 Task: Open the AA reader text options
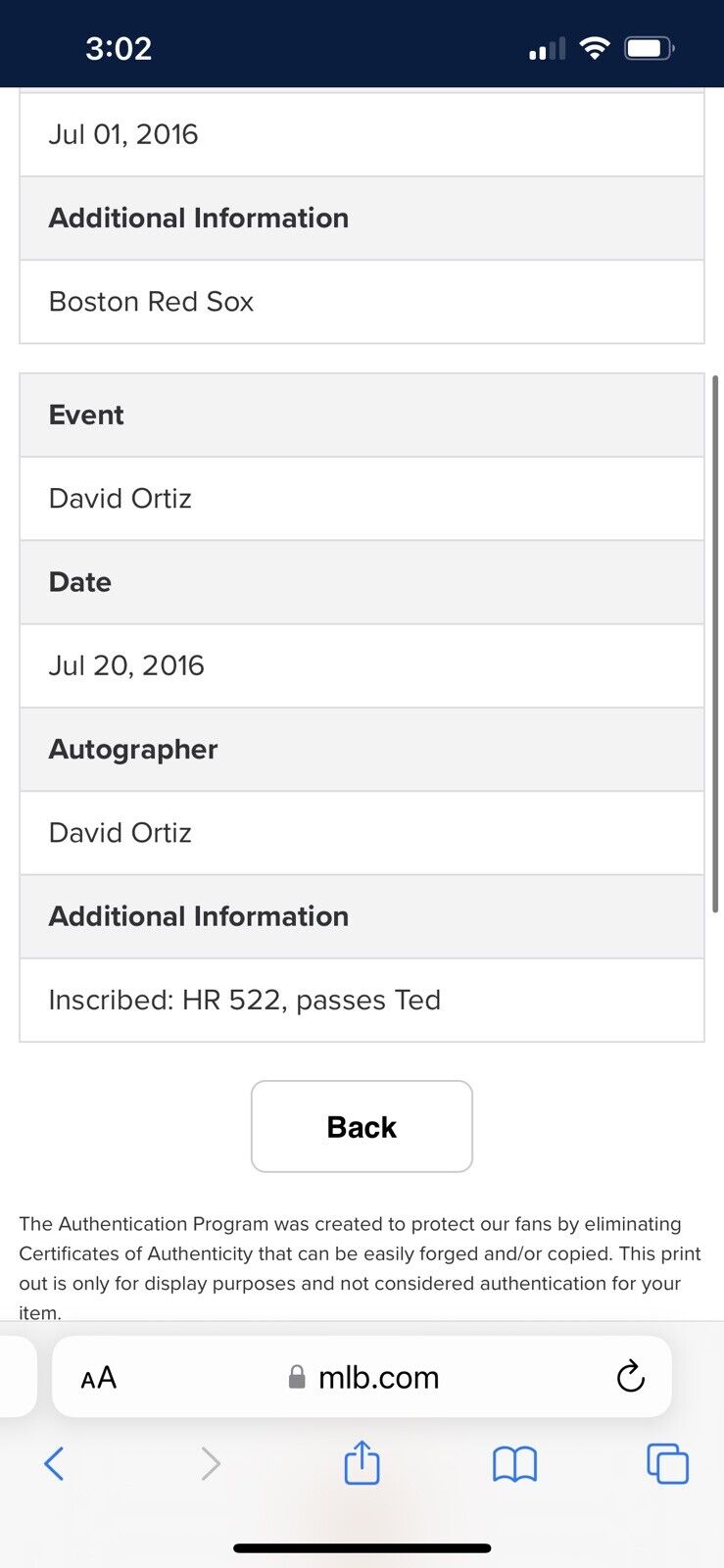(99, 1378)
